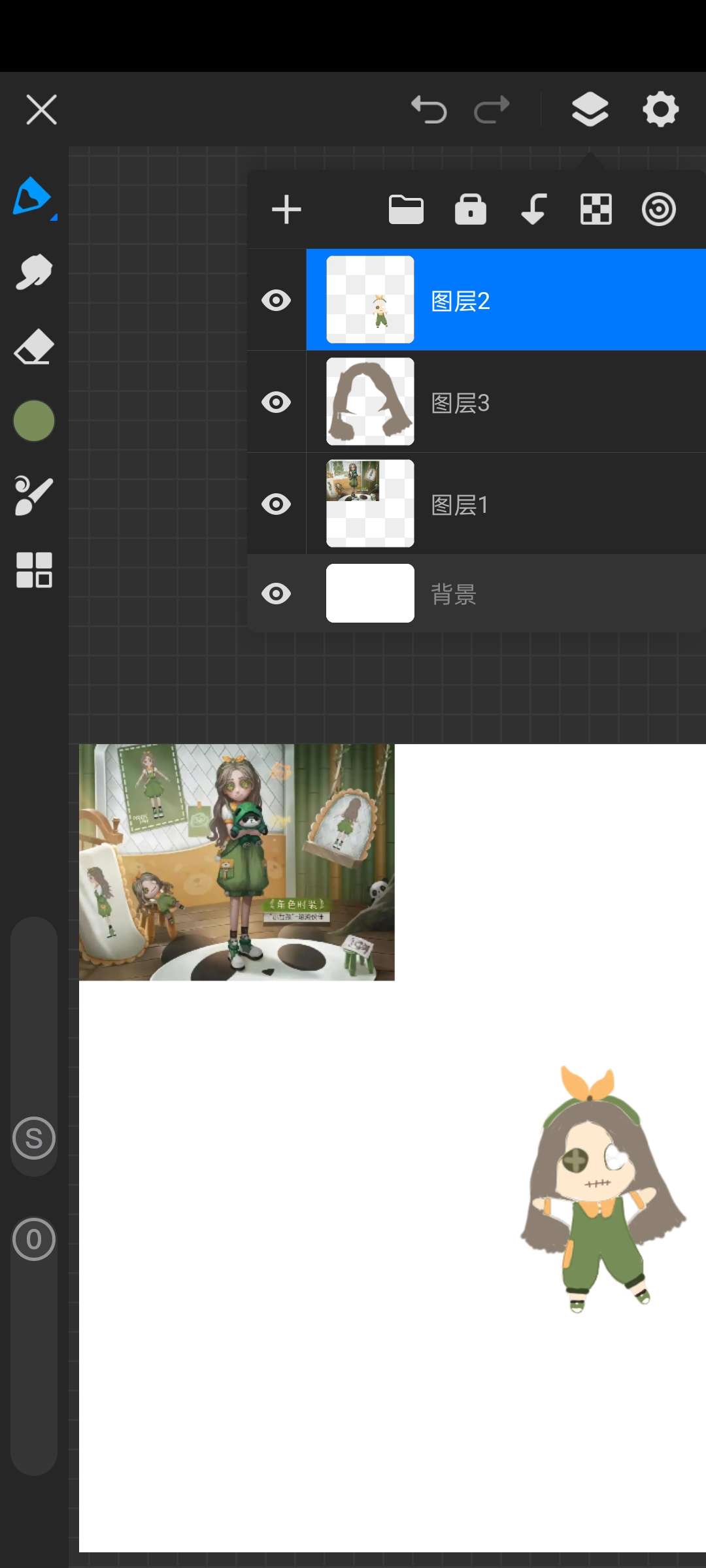Select the brush pen tool
The image size is (706, 1568).
tap(33, 197)
